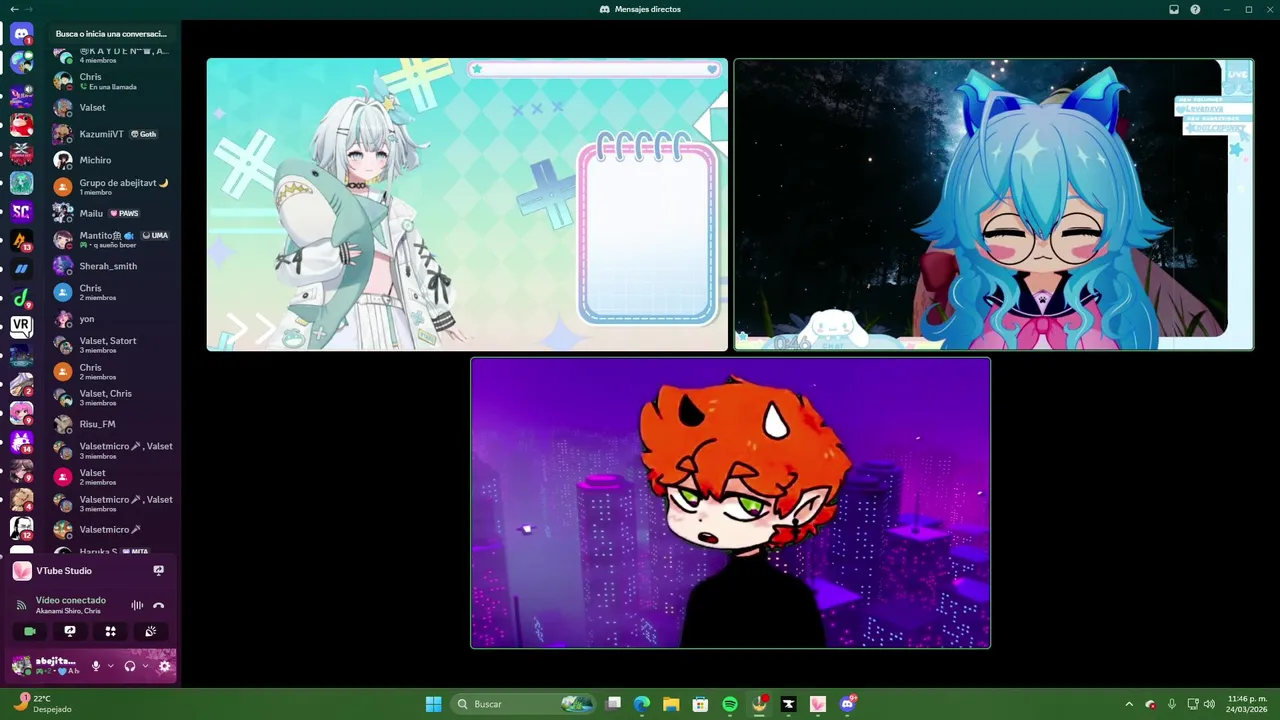Go back with title bar arrow

point(14,9)
